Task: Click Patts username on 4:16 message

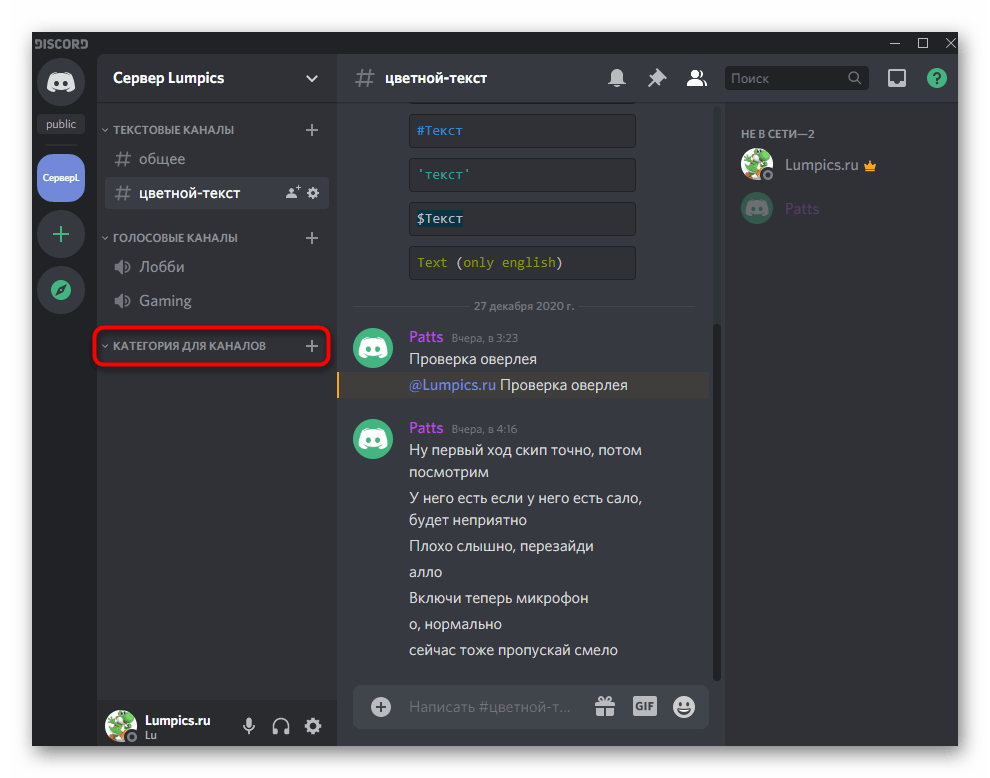Action: click(x=426, y=428)
